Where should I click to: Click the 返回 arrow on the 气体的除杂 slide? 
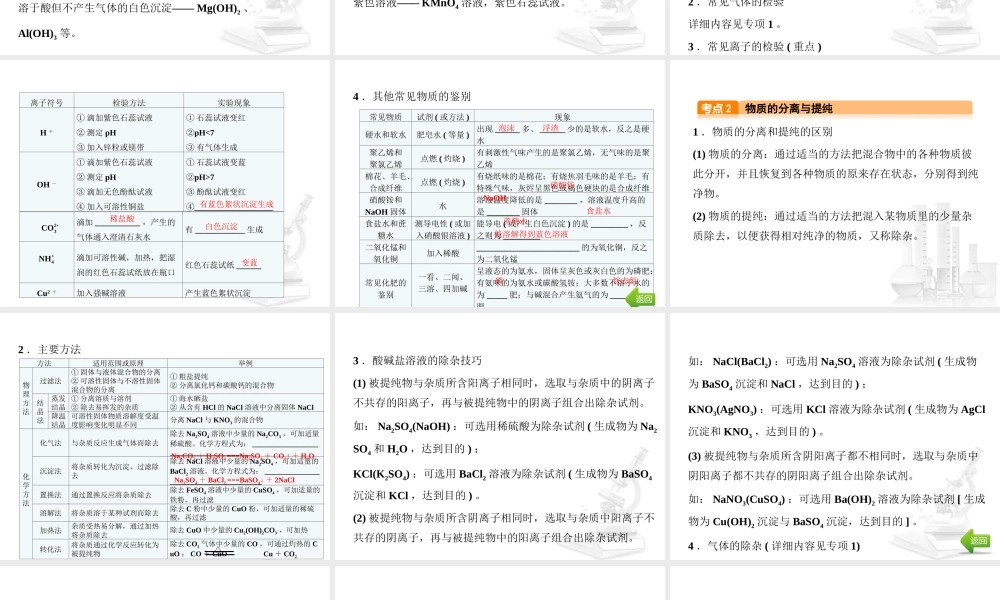pos(975,541)
